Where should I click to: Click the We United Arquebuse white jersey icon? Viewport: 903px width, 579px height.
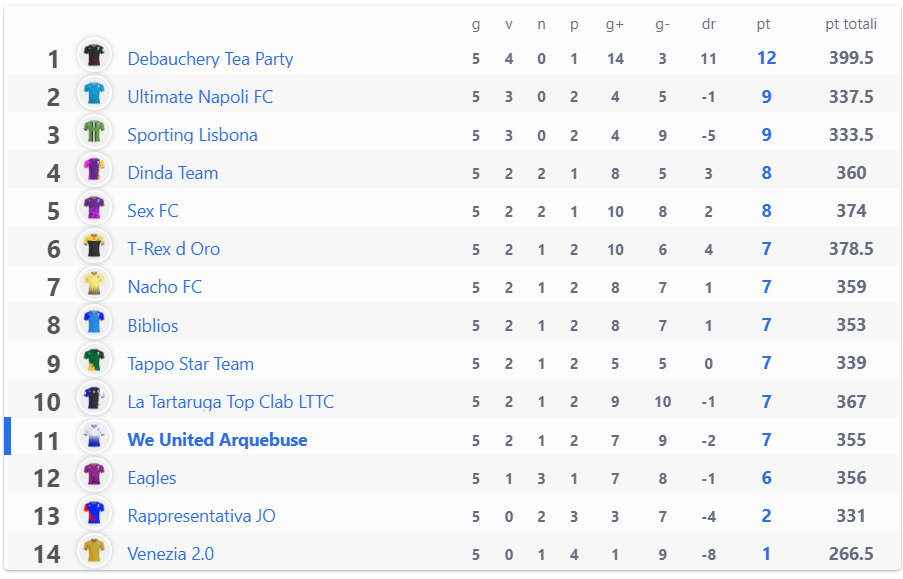pos(94,437)
